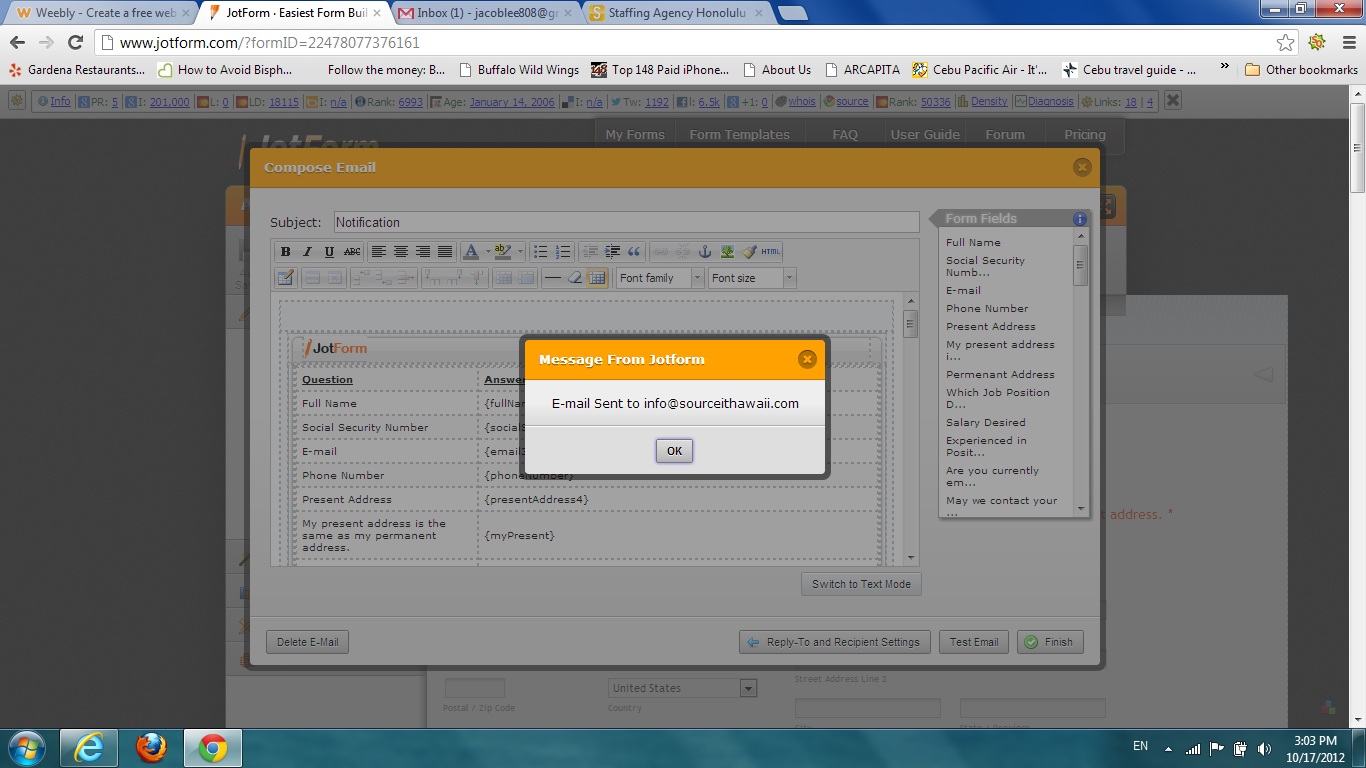The width and height of the screenshot is (1366, 768).
Task: Click the blockquote icon
Action: [x=634, y=252]
